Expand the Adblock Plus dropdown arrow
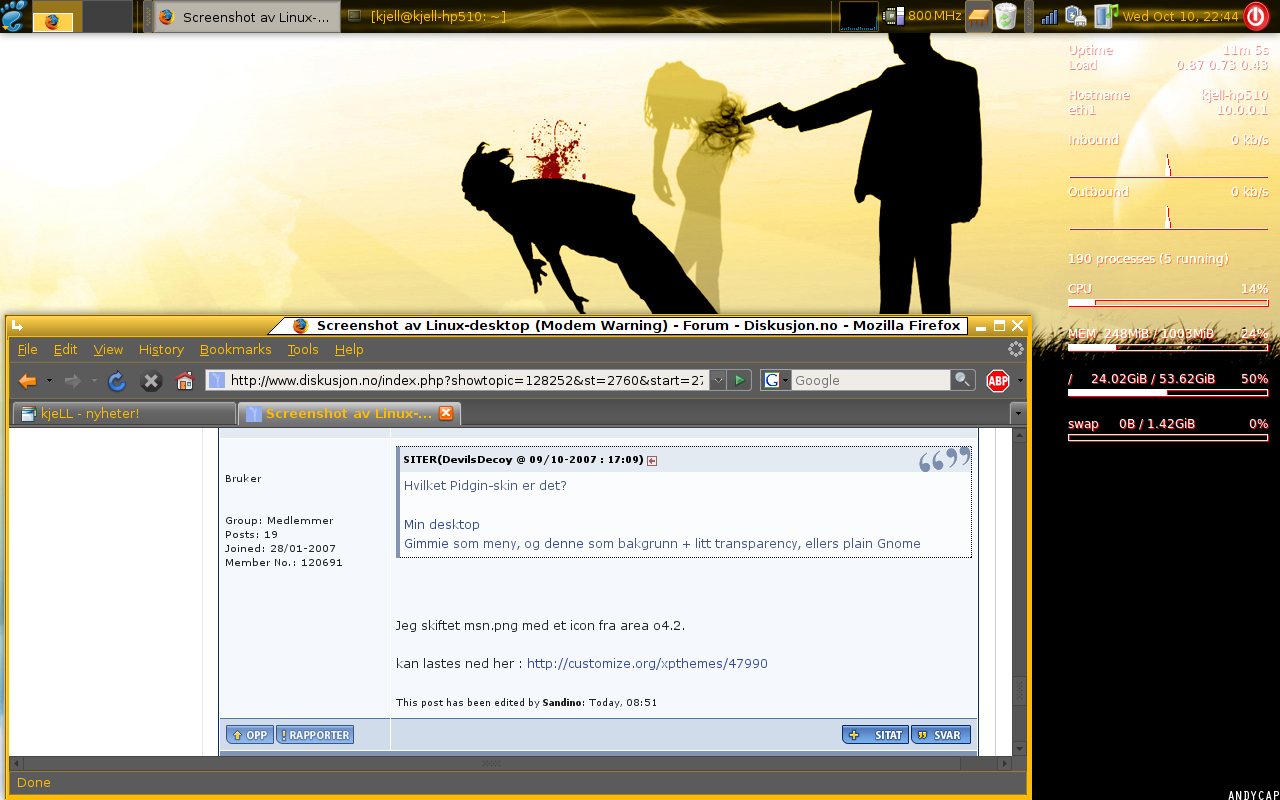This screenshot has width=1280, height=800. pyautogui.click(x=1020, y=380)
